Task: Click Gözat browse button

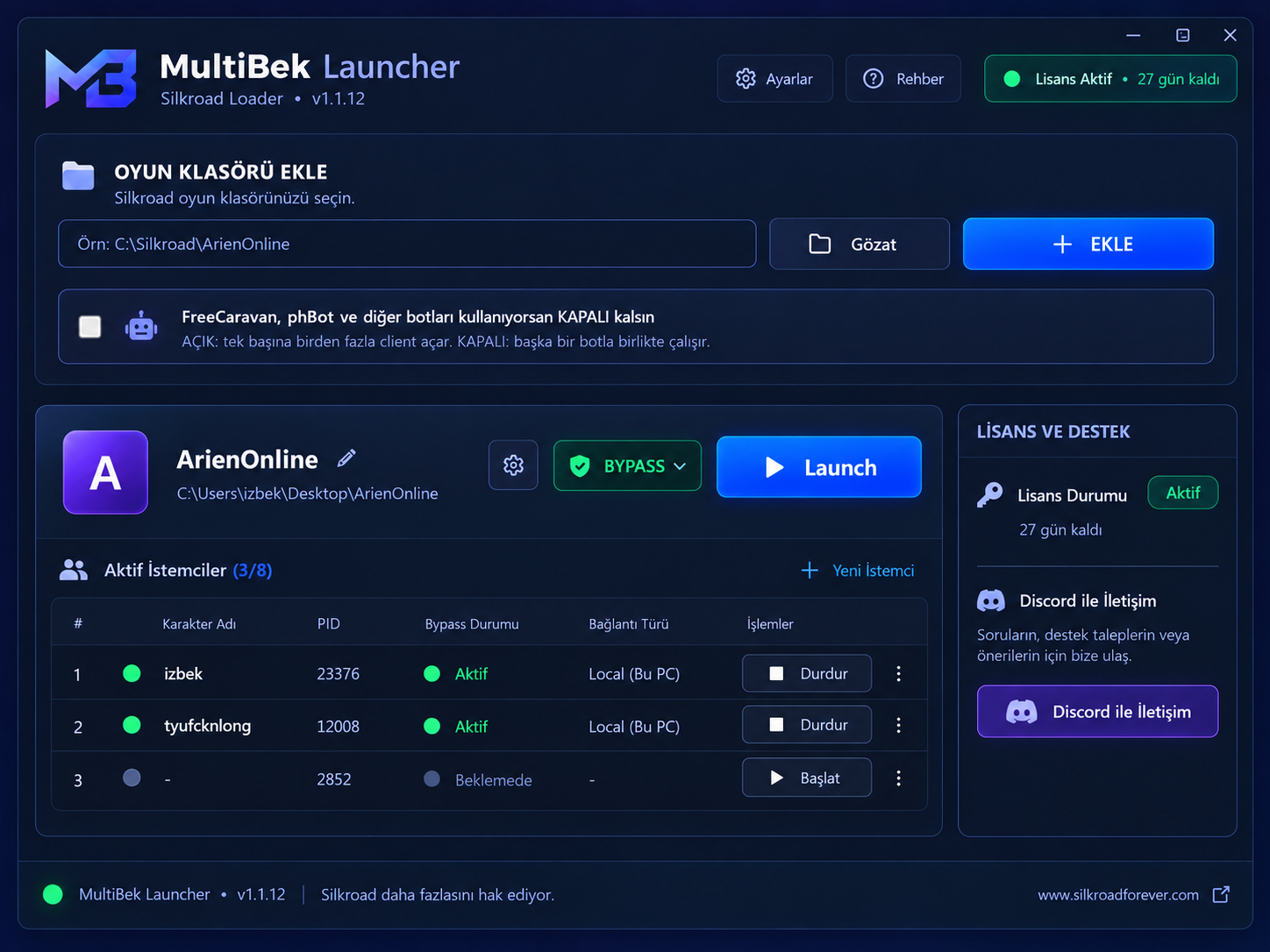Action: pos(860,244)
